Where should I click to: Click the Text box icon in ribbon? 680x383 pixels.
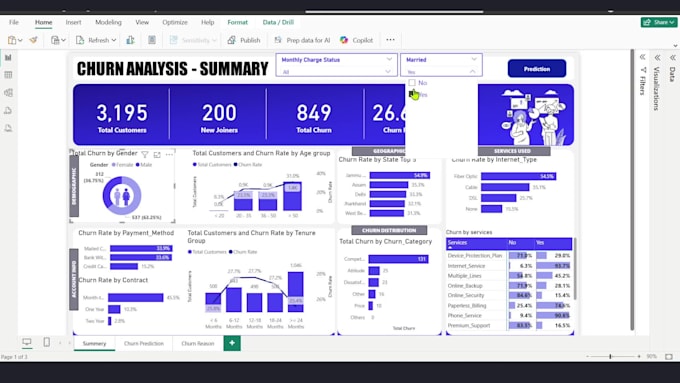(x=152, y=40)
